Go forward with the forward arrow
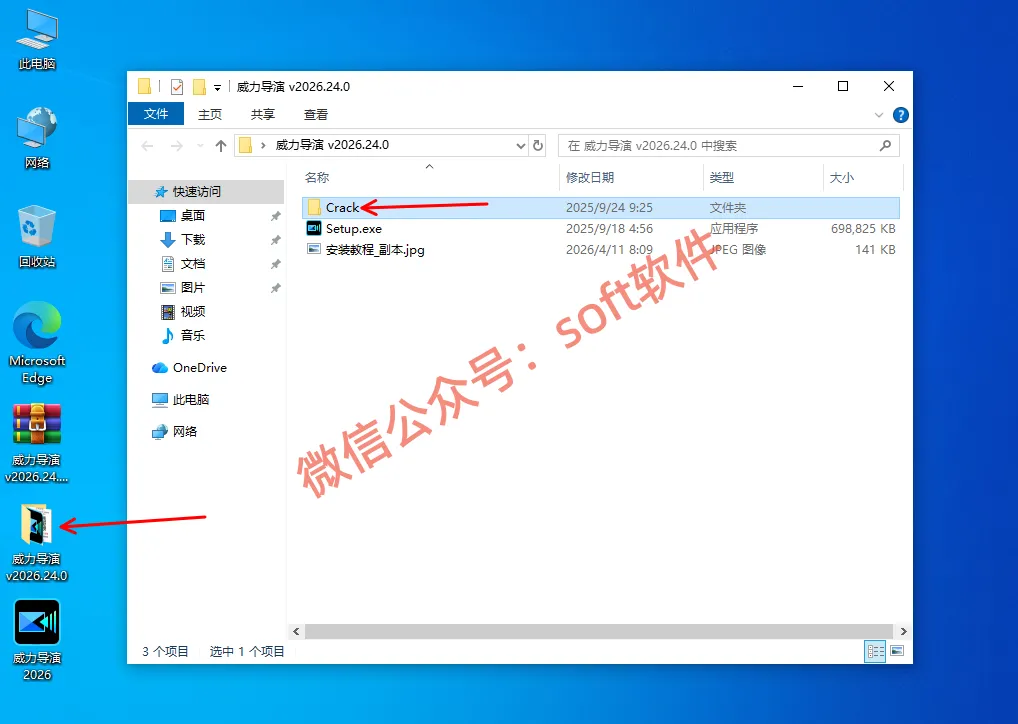 click(176, 145)
